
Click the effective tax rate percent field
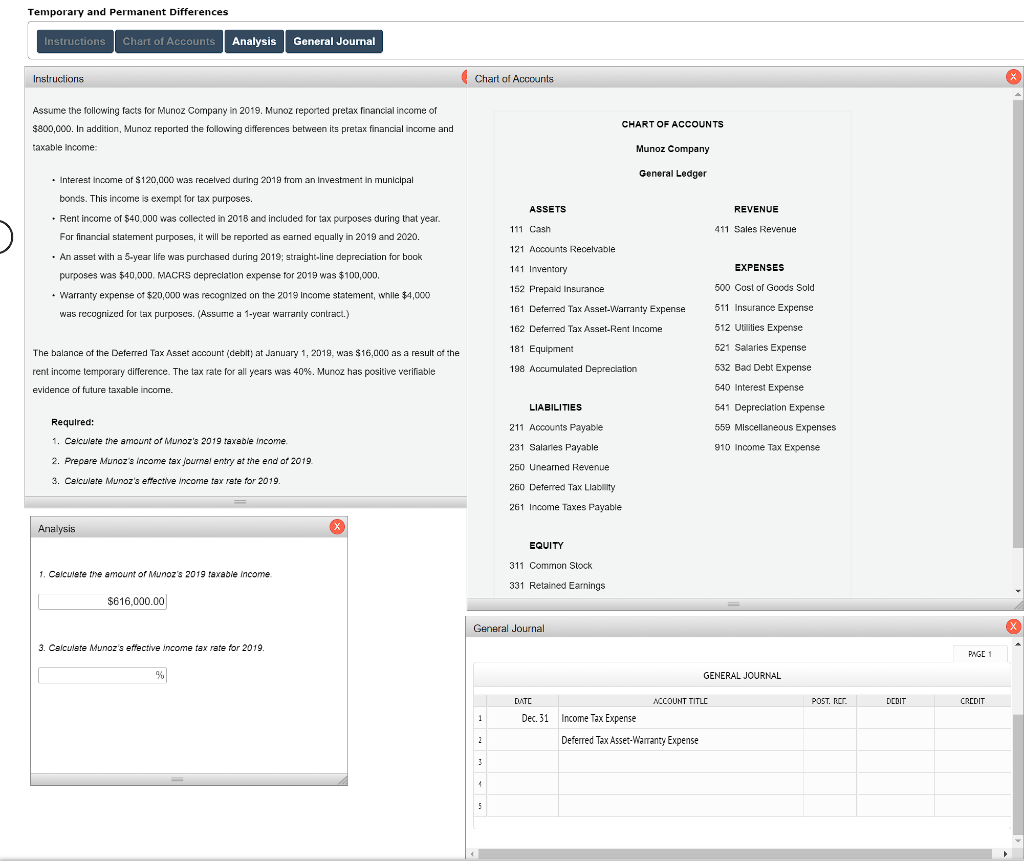click(x=103, y=675)
